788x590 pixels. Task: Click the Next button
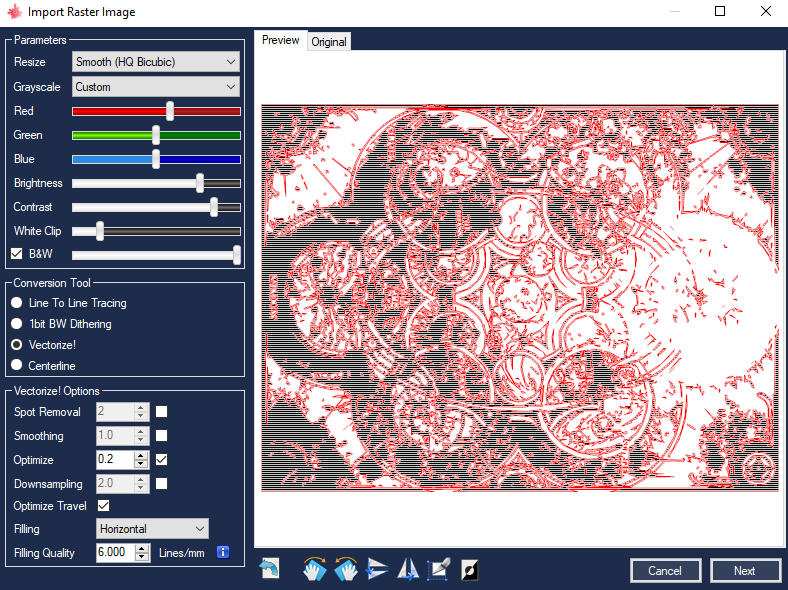coord(744,570)
